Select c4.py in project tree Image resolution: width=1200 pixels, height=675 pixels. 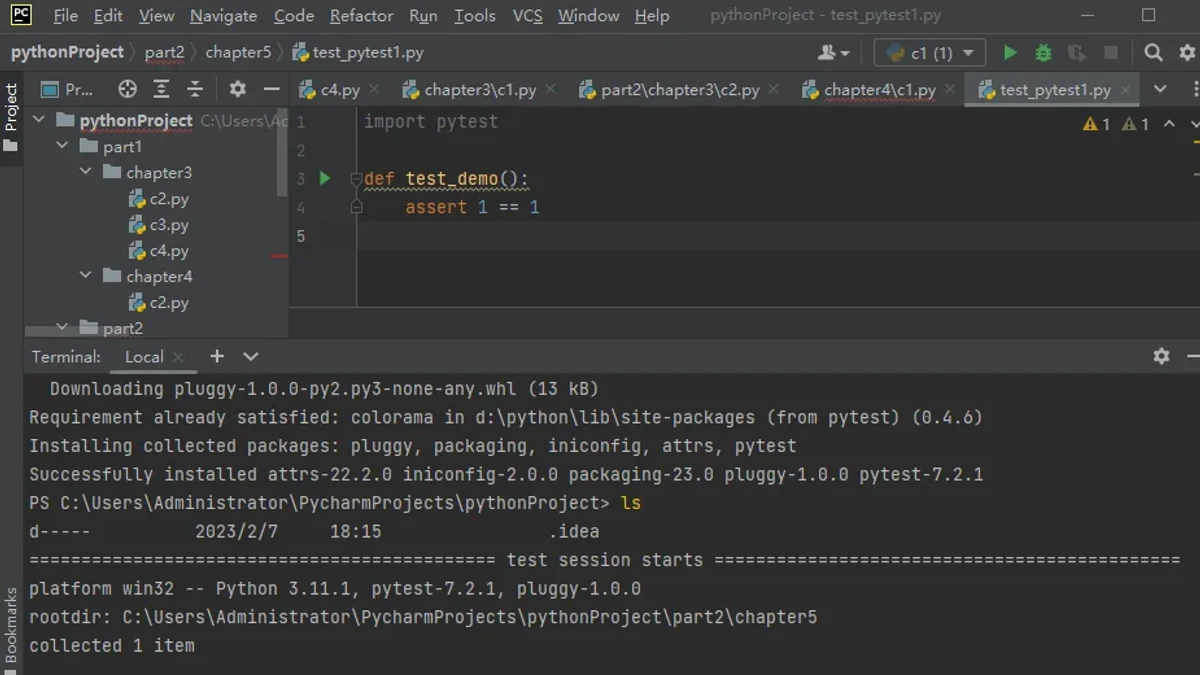point(158,251)
